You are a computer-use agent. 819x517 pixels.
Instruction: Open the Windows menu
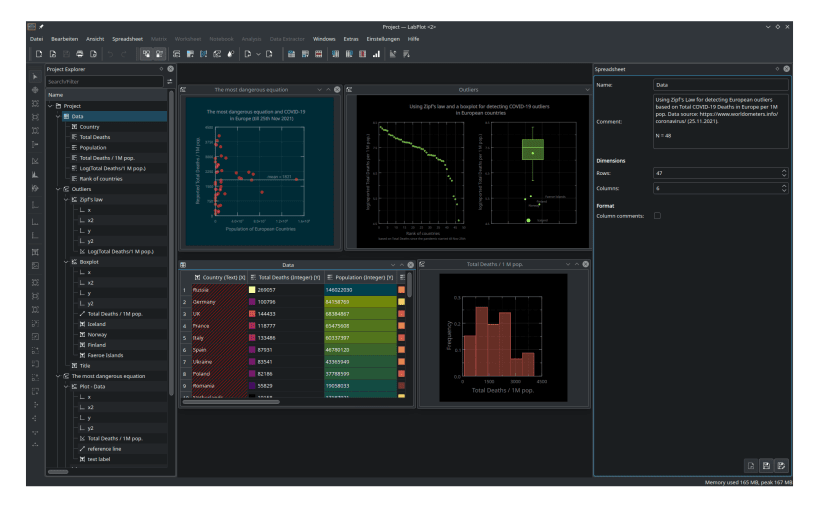click(324, 39)
